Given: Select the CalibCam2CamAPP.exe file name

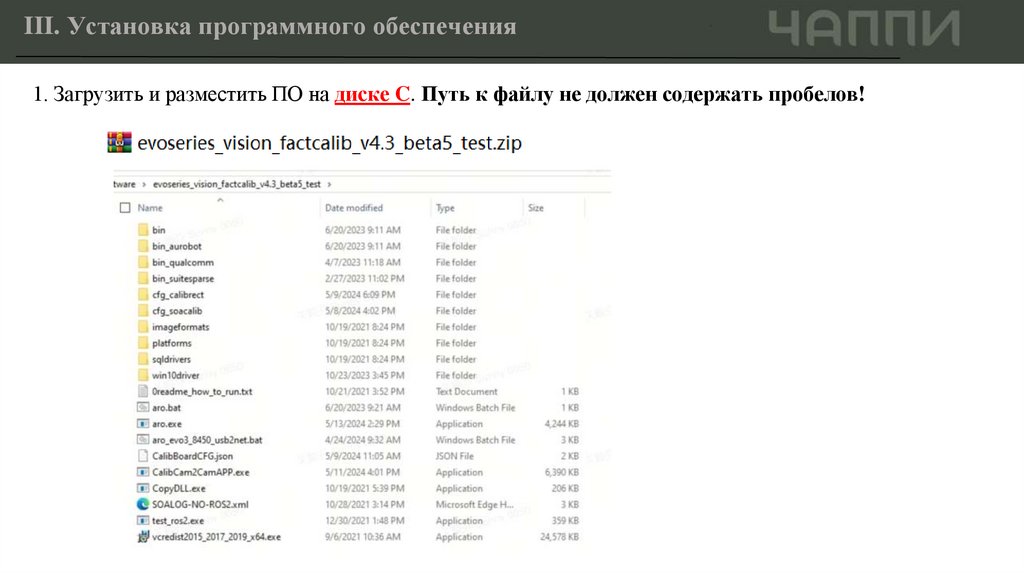Looking at the screenshot, I should point(200,472).
